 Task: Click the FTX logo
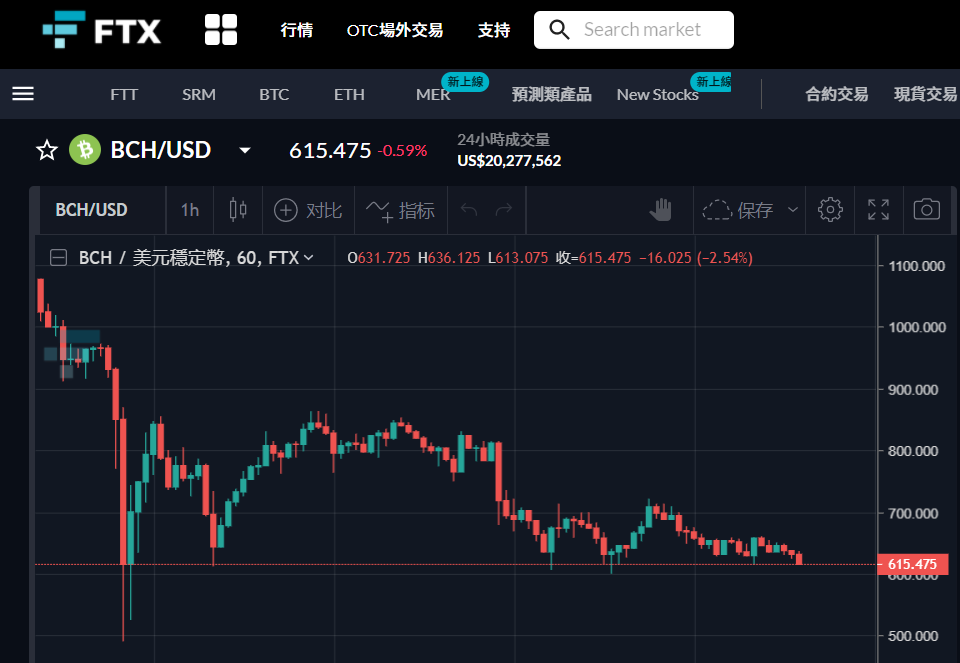click(x=102, y=29)
